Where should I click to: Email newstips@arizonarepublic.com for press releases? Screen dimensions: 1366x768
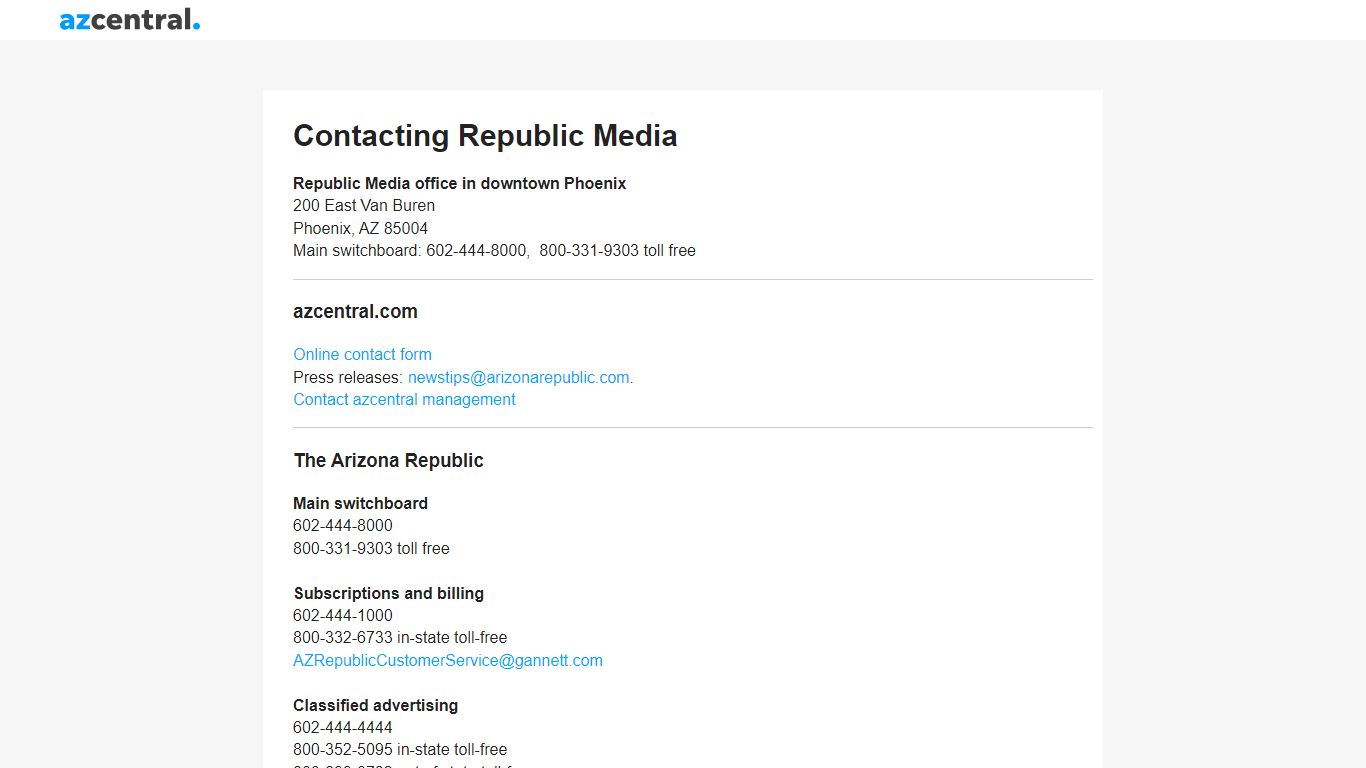coord(519,377)
